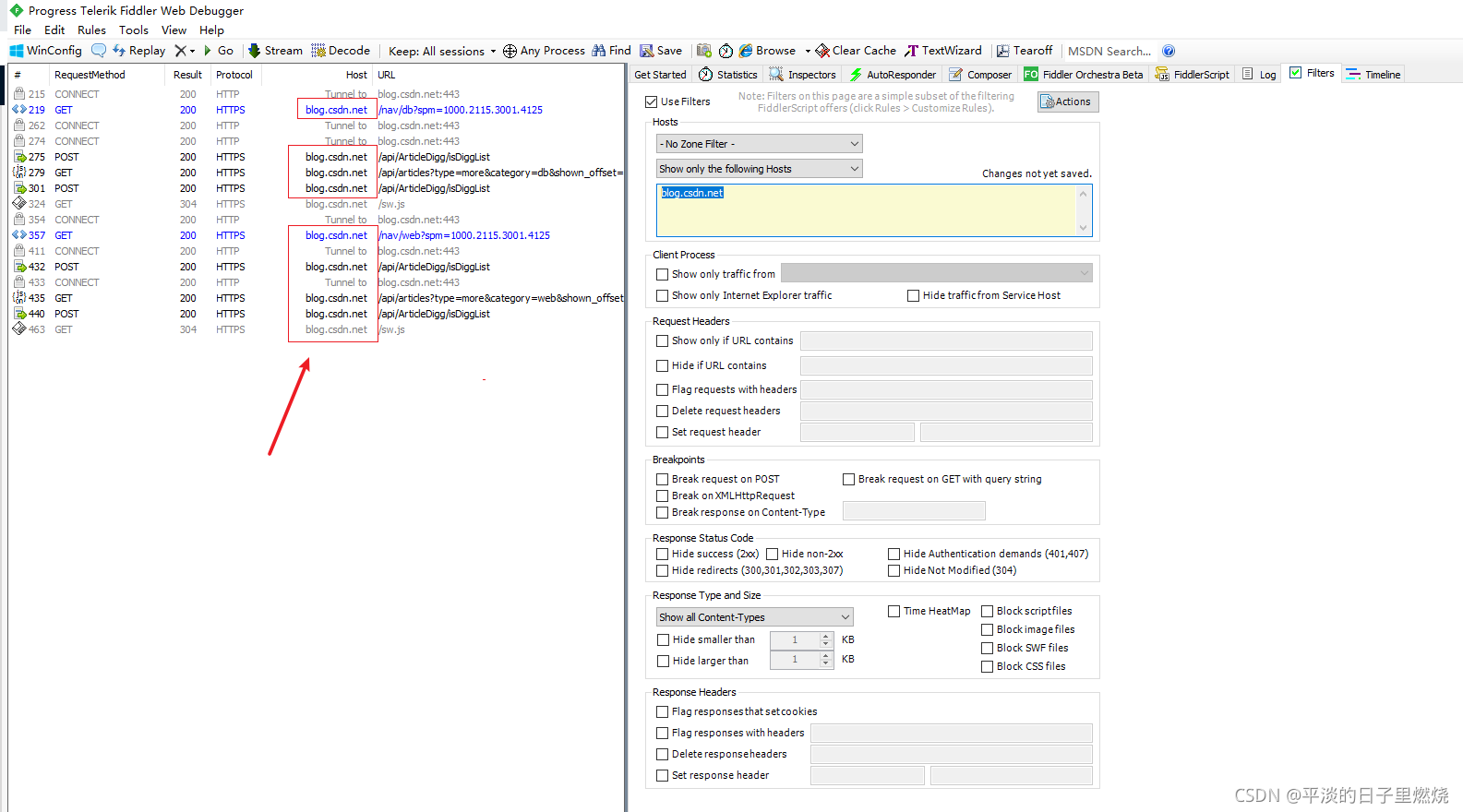Click the timer stopwatch toolbar icon
This screenshot has height=812, width=1463.
726,51
